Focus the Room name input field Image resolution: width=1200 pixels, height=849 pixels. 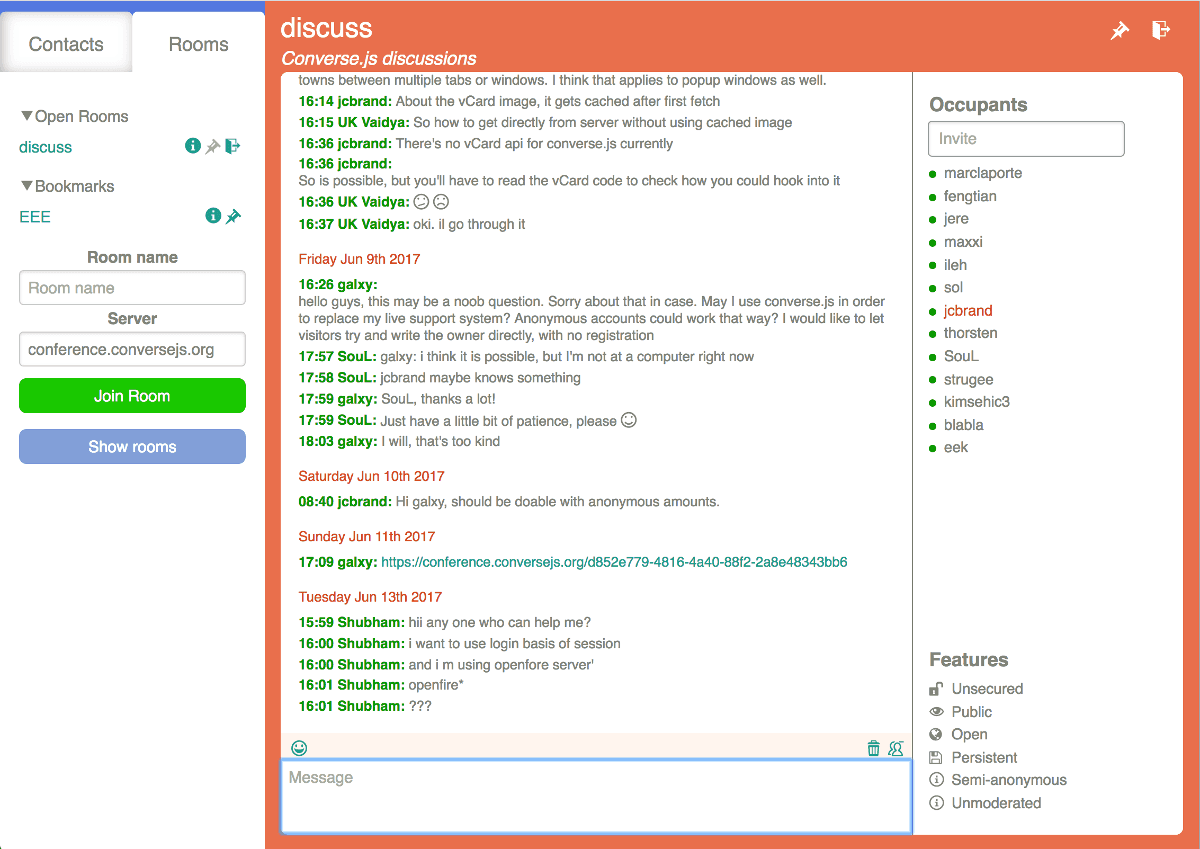tap(132, 288)
